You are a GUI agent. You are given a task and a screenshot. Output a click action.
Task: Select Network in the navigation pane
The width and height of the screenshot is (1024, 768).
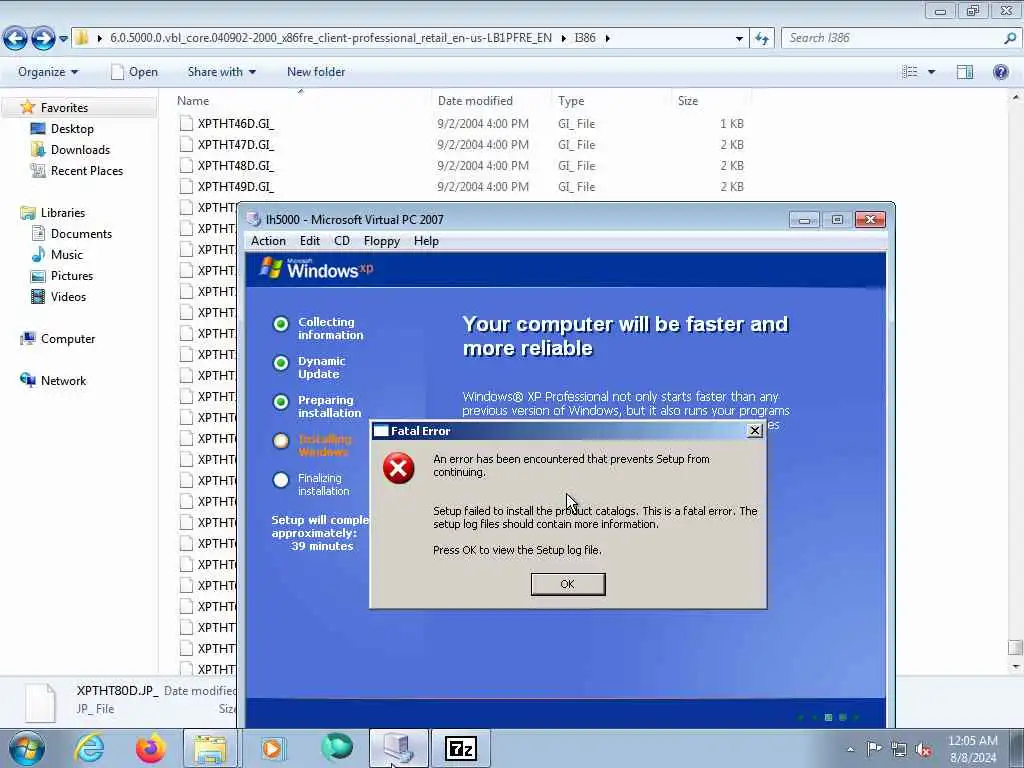point(63,381)
